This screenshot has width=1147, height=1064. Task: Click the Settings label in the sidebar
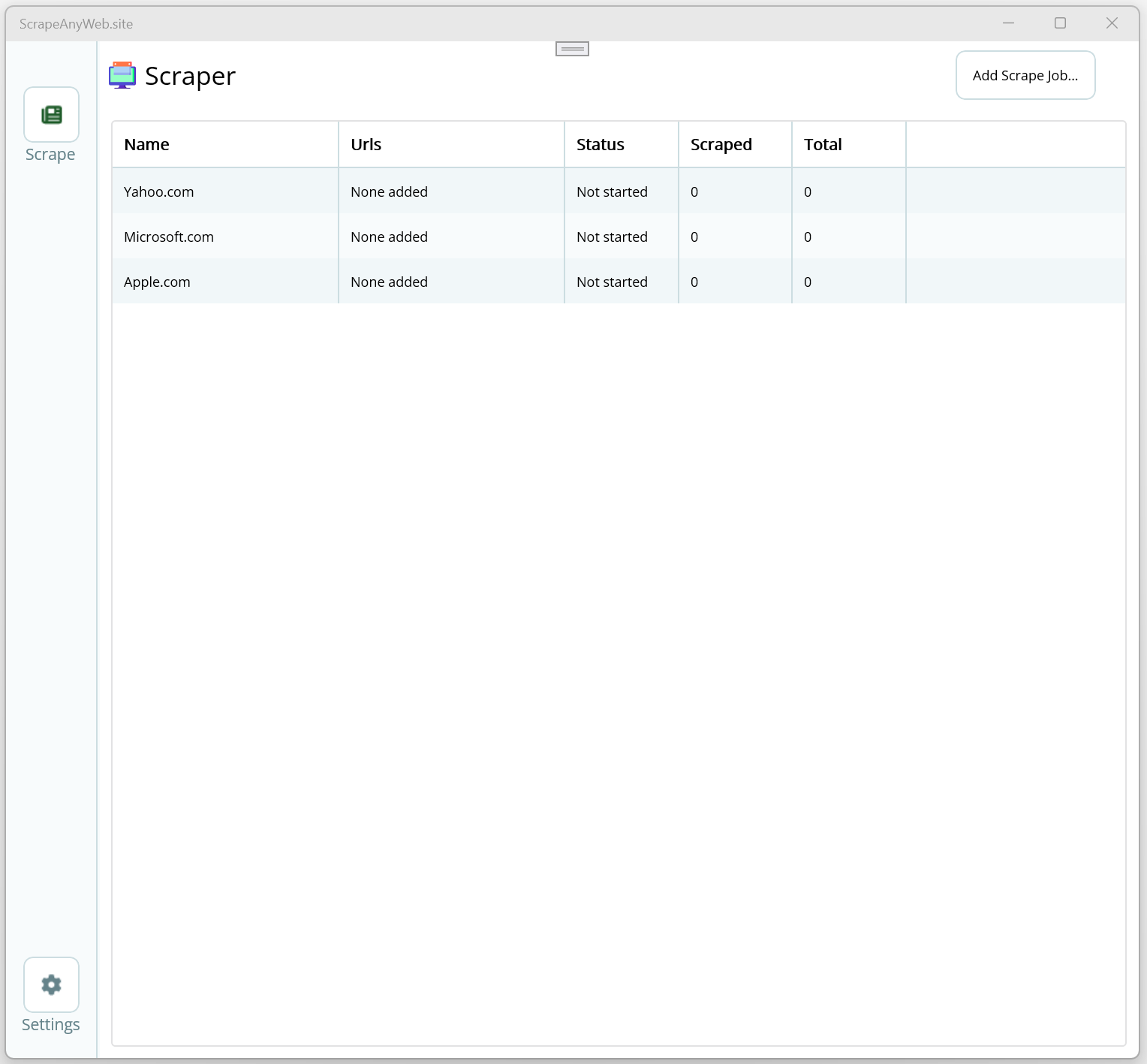(50, 1025)
